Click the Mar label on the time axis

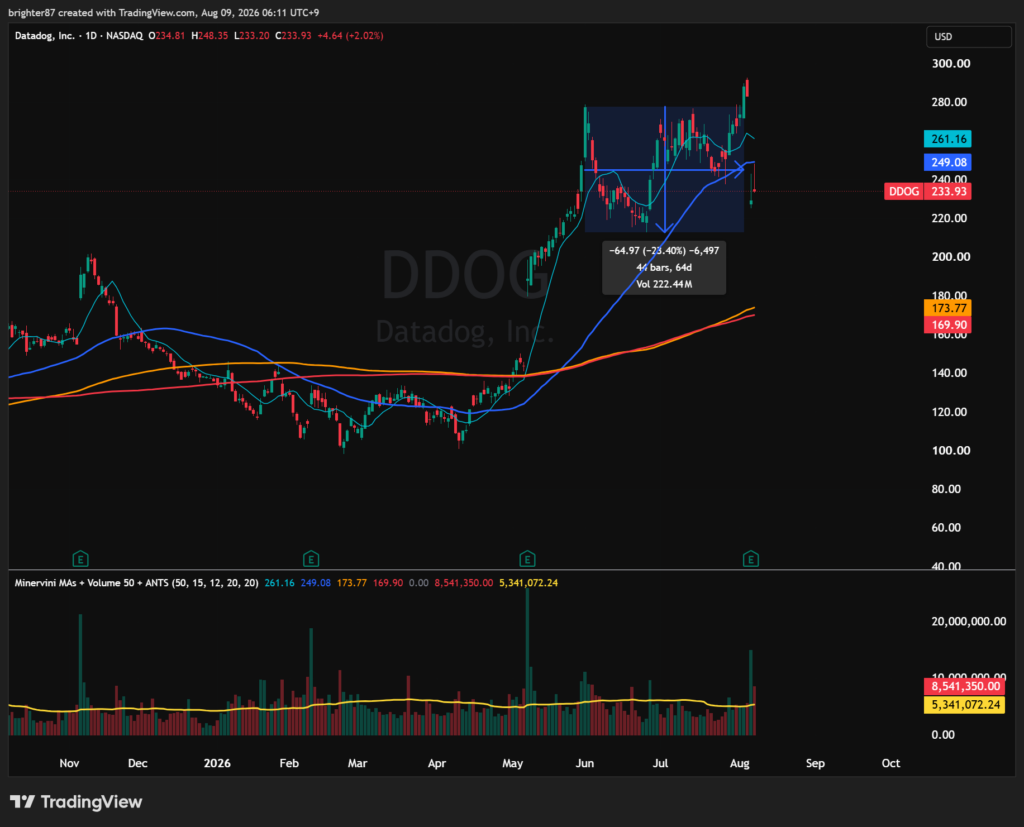pos(357,763)
